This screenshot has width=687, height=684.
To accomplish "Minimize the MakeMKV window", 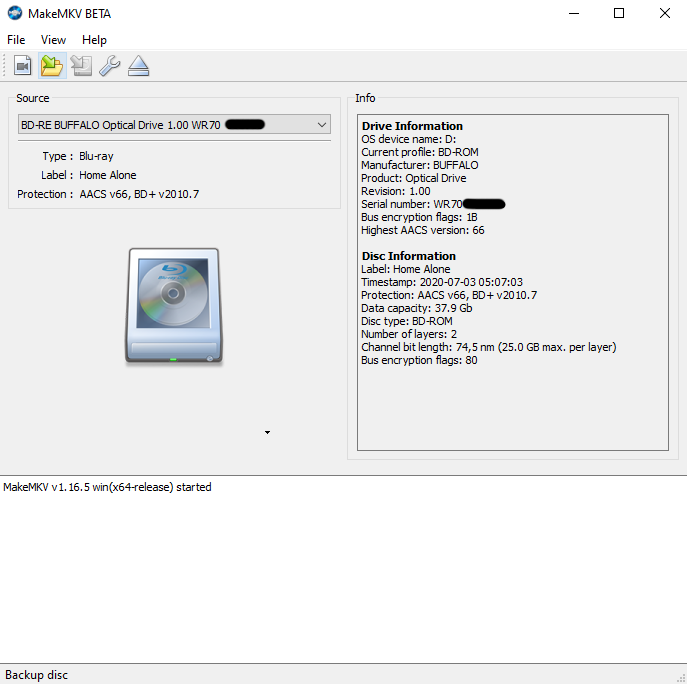I will click(574, 14).
